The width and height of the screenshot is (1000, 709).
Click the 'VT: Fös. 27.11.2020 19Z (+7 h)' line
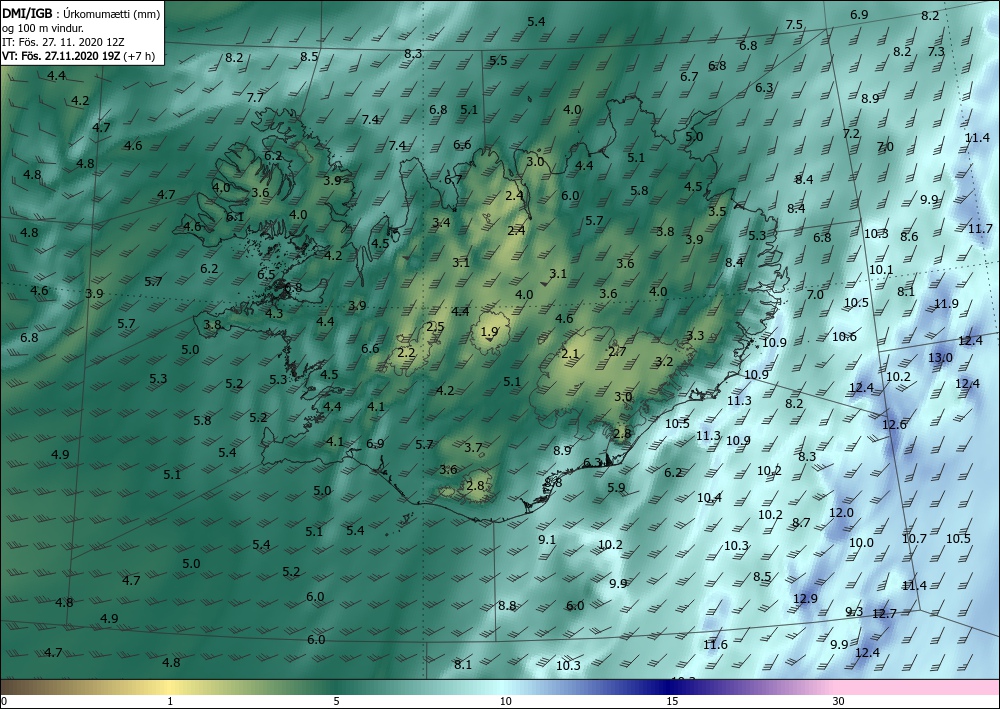point(78,56)
